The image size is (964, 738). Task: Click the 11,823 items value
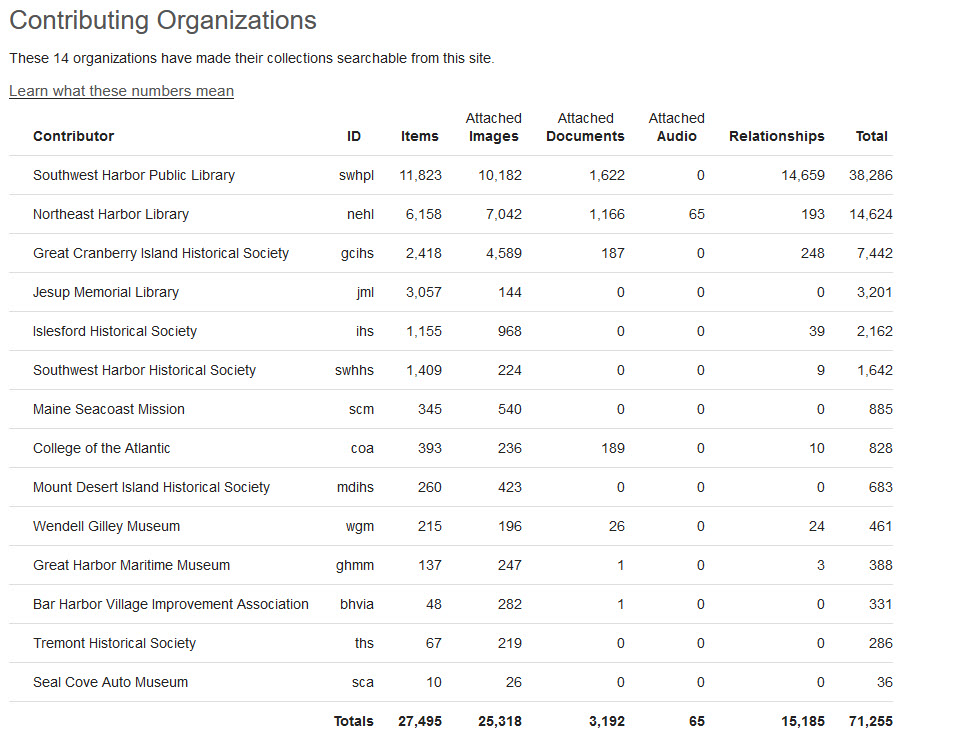tap(421, 175)
